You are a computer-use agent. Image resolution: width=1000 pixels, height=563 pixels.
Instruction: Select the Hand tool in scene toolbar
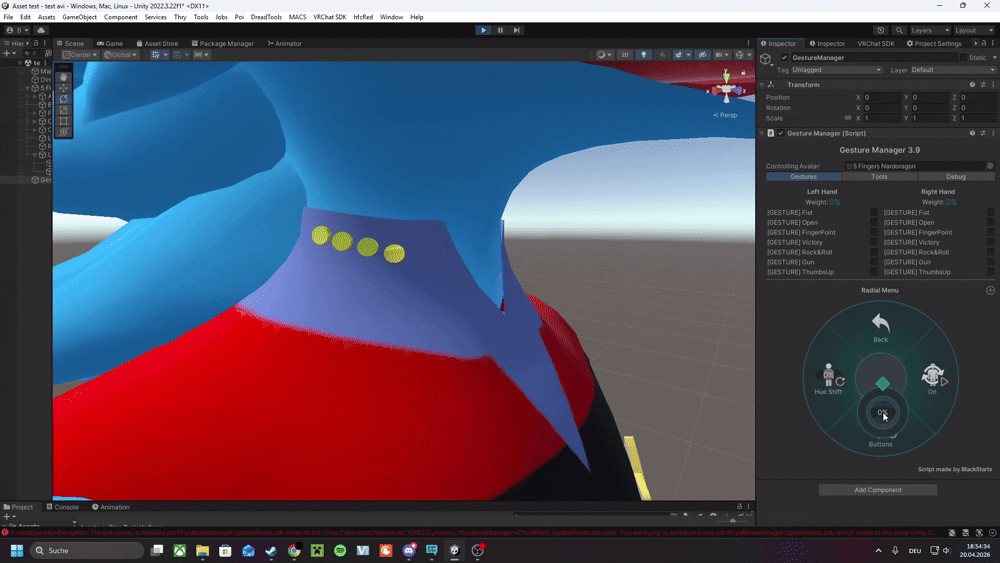(64, 76)
